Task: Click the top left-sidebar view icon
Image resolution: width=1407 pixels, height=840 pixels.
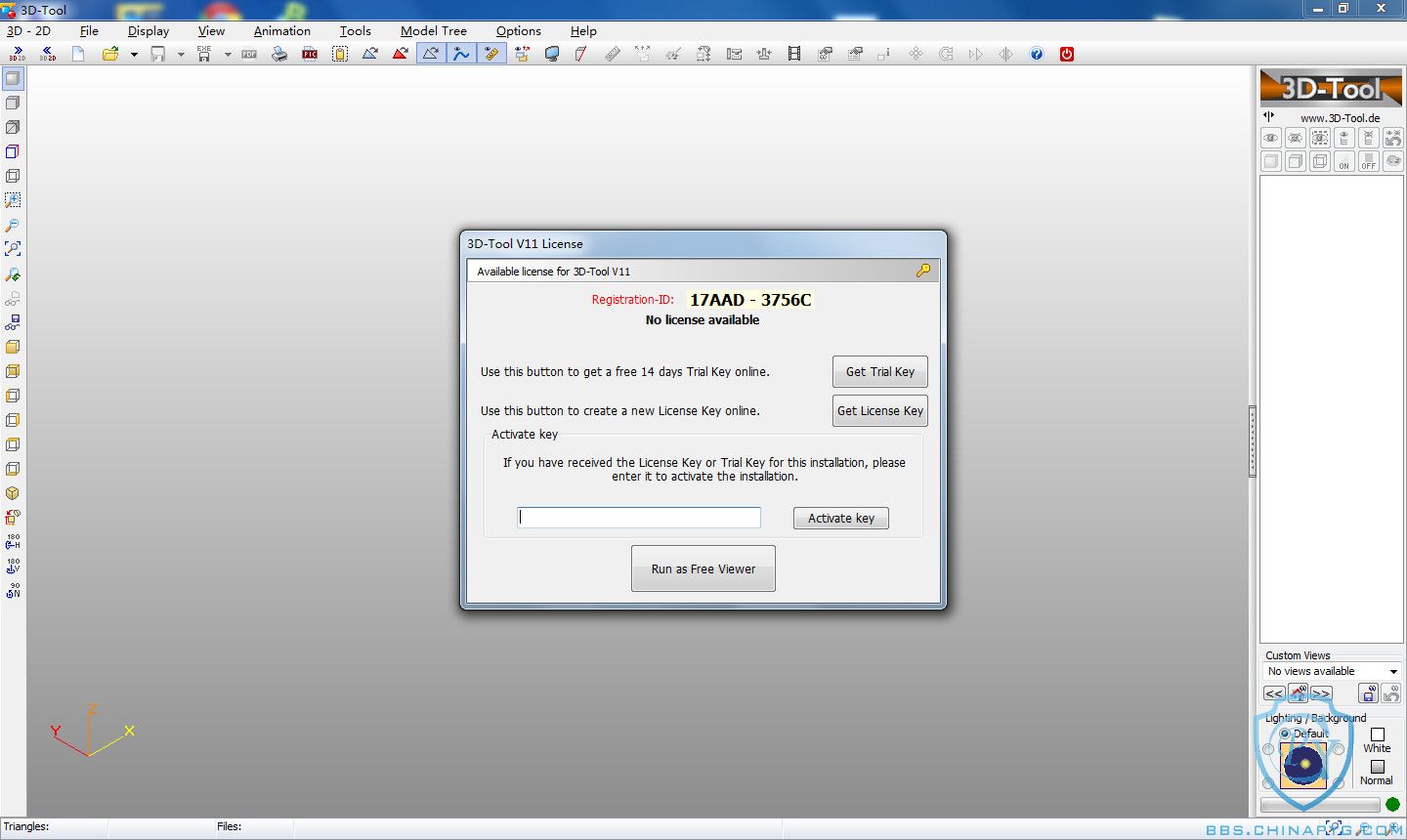Action: click(x=13, y=78)
